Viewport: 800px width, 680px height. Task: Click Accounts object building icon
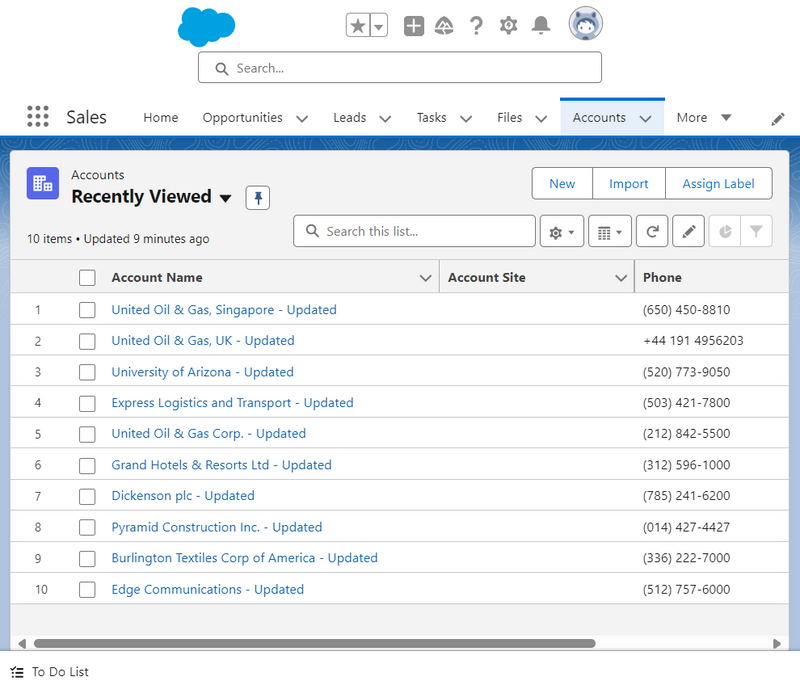(43, 183)
